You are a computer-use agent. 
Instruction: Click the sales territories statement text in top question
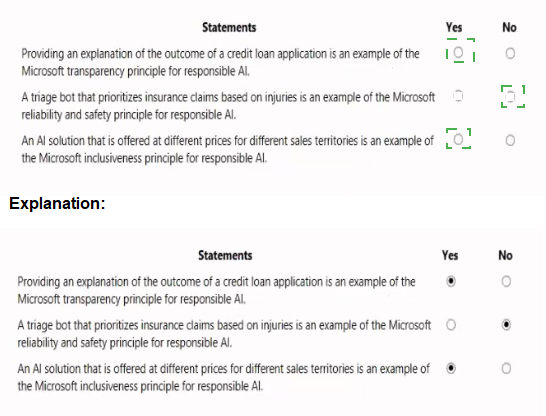click(227, 149)
